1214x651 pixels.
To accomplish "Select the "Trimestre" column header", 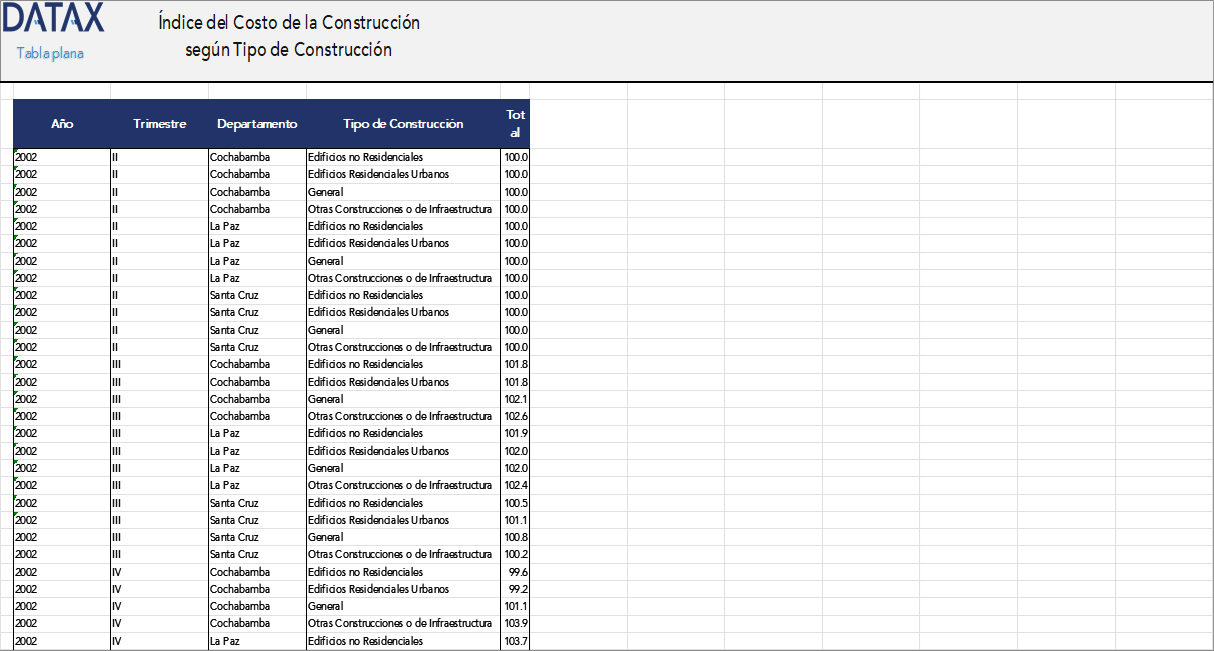I will coord(162,123).
